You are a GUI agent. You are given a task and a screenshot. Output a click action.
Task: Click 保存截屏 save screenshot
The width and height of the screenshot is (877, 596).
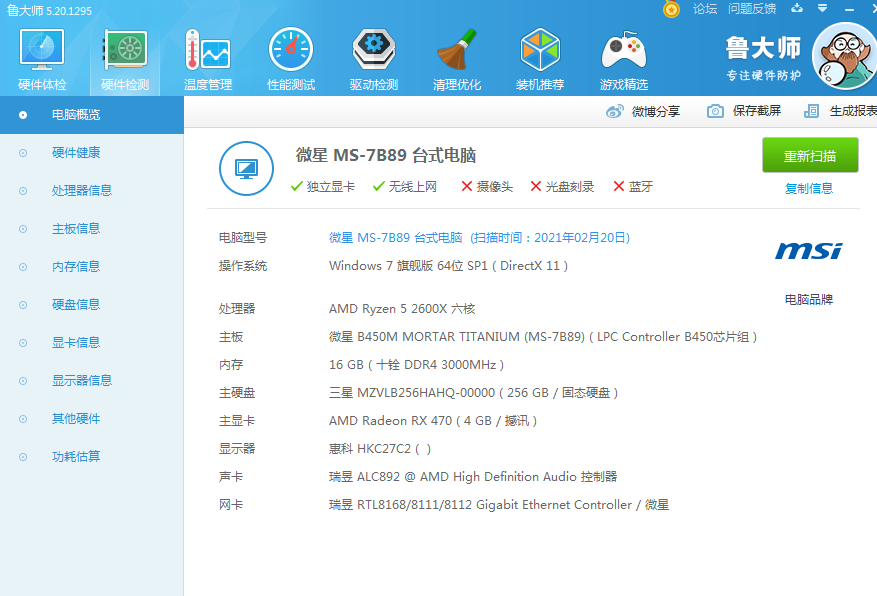[757, 111]
